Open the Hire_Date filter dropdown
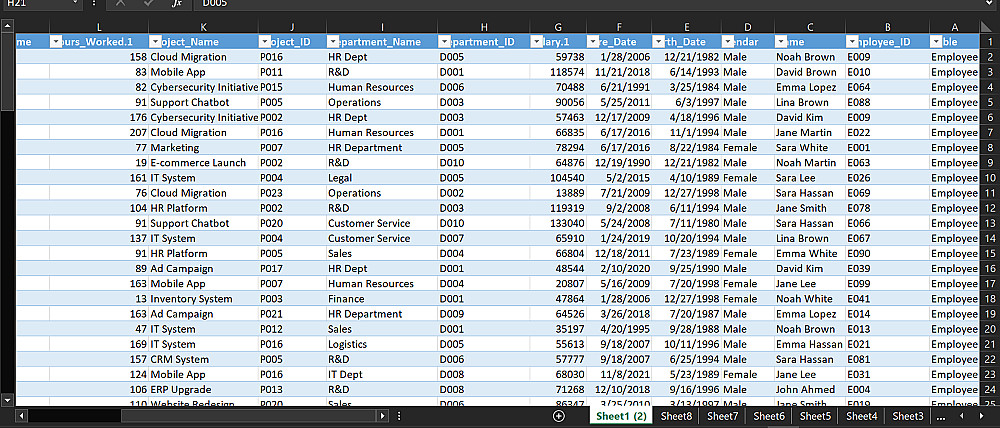 (x=593, y=41)
